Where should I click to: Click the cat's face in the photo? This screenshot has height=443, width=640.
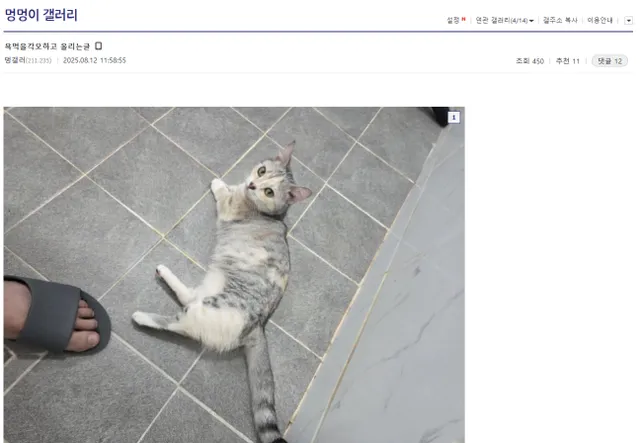tap(270, 185)
